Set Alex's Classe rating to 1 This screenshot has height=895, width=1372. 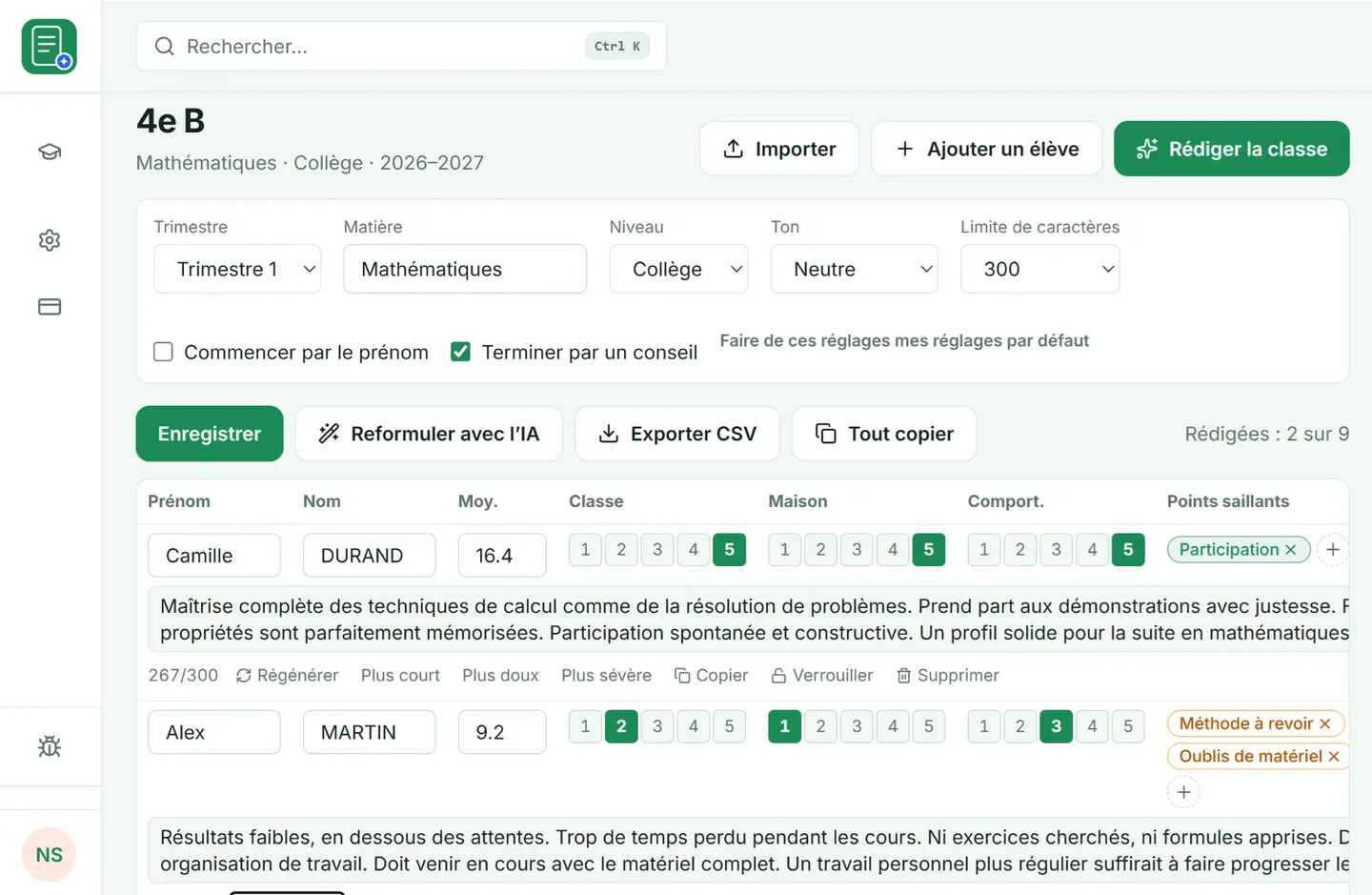pos(585,726)
